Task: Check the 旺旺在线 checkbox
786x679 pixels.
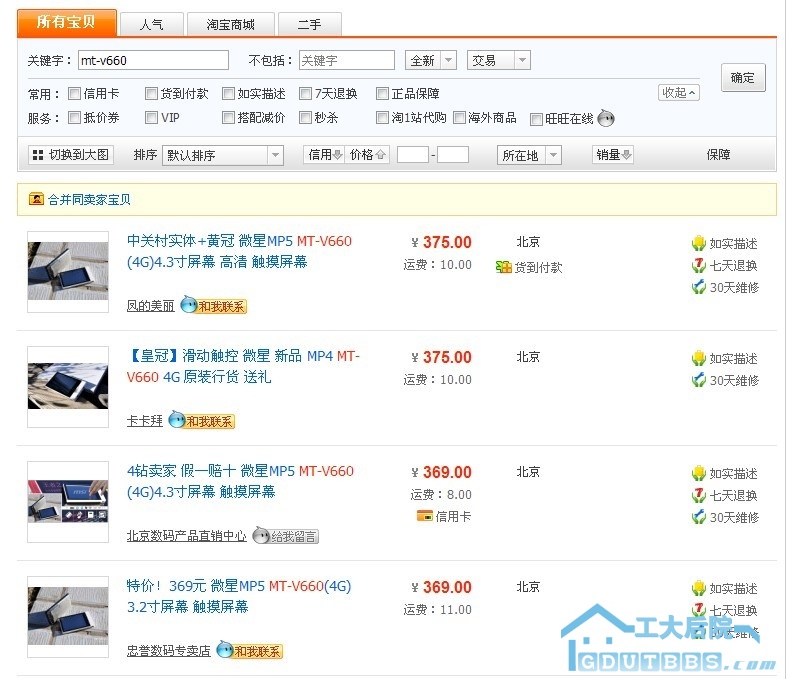Action: coord(536,119)
